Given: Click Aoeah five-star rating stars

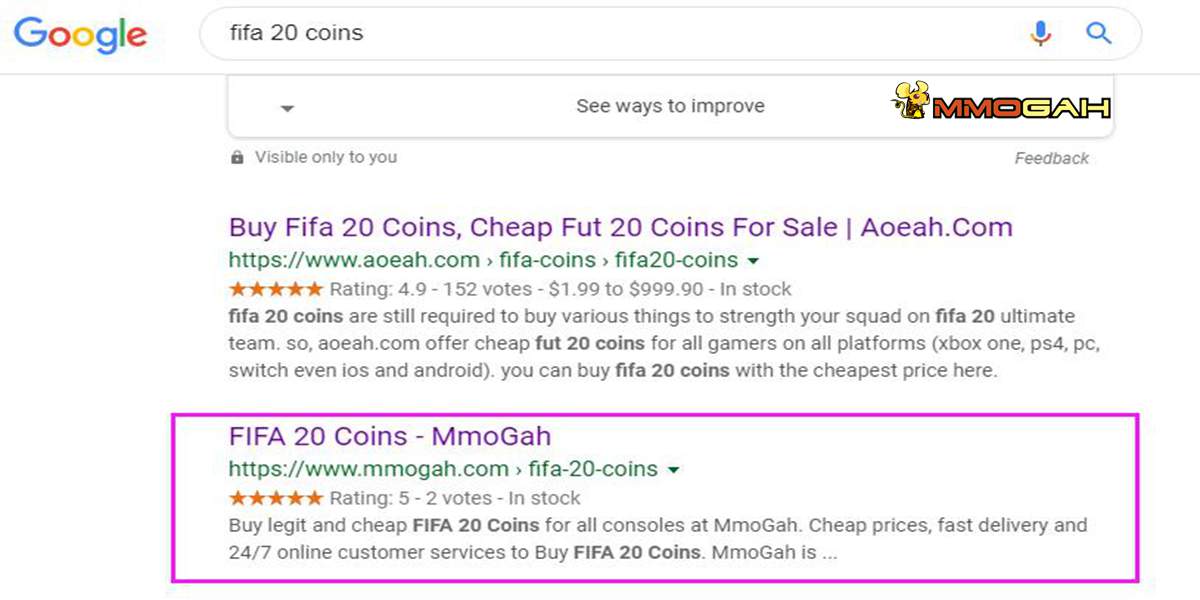Looking at the screenshot, I should 276,289.
